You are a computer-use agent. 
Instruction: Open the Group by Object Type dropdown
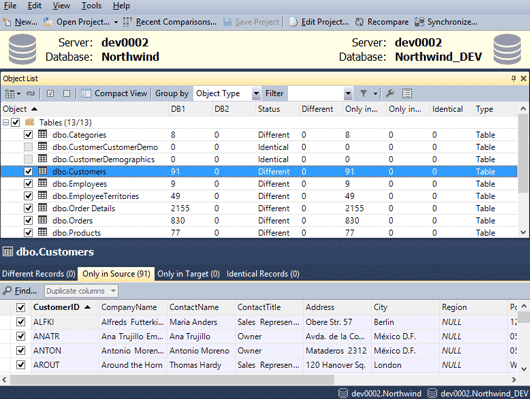click(x=256, y=94)
